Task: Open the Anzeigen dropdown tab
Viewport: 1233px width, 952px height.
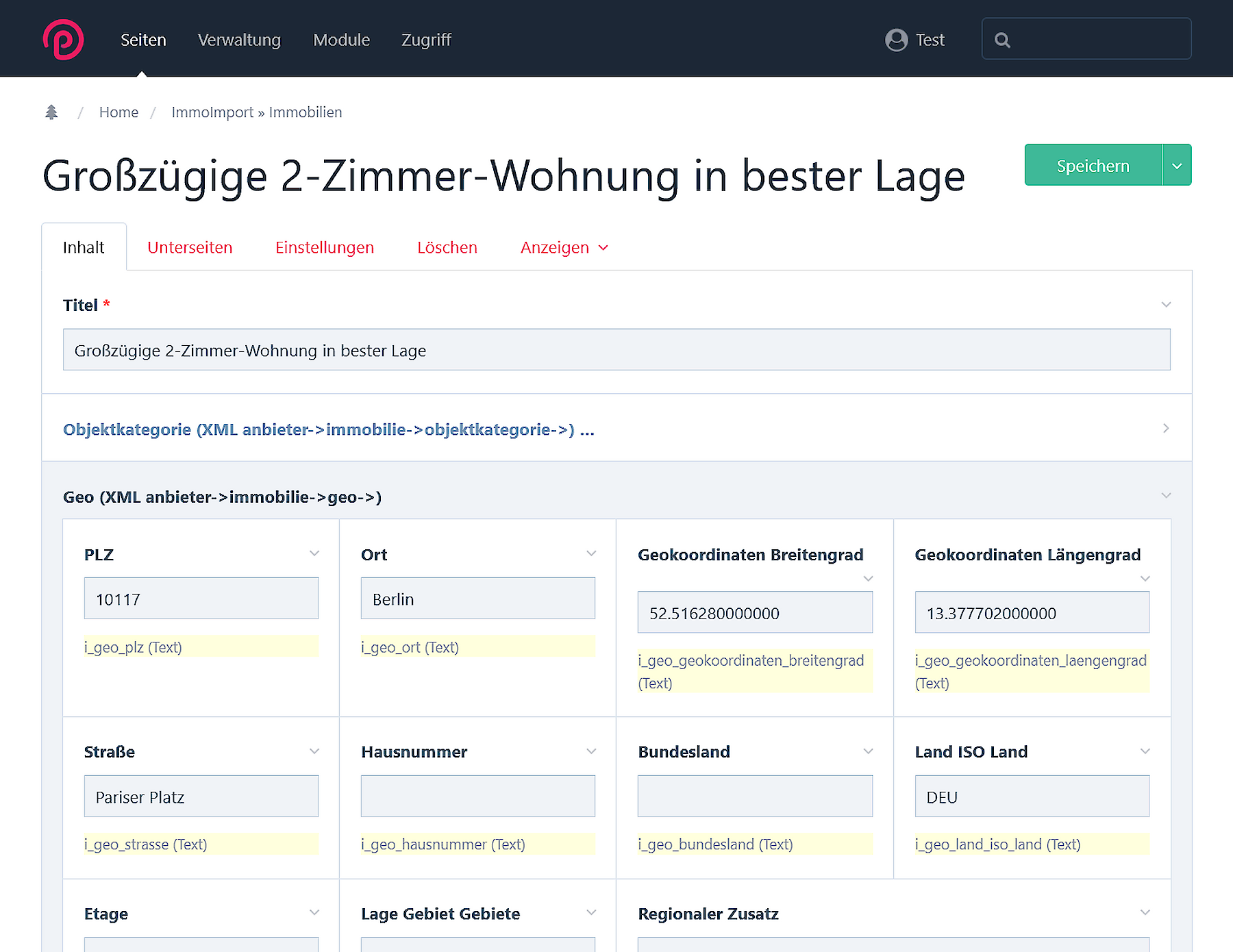Action: point(564,247)
